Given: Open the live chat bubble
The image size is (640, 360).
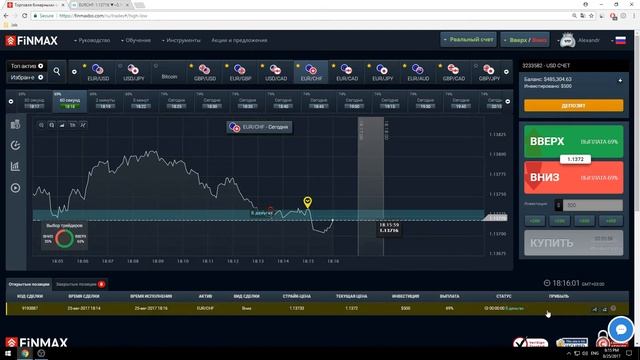Looking at the screenshot, I should (x=621, y=329).
